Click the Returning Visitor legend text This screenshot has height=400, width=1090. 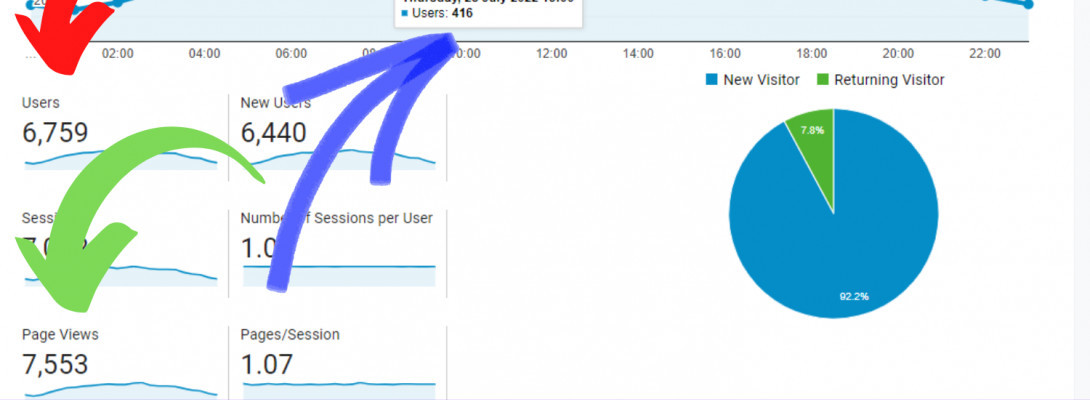pyautogui.click(x=890, y=80)
